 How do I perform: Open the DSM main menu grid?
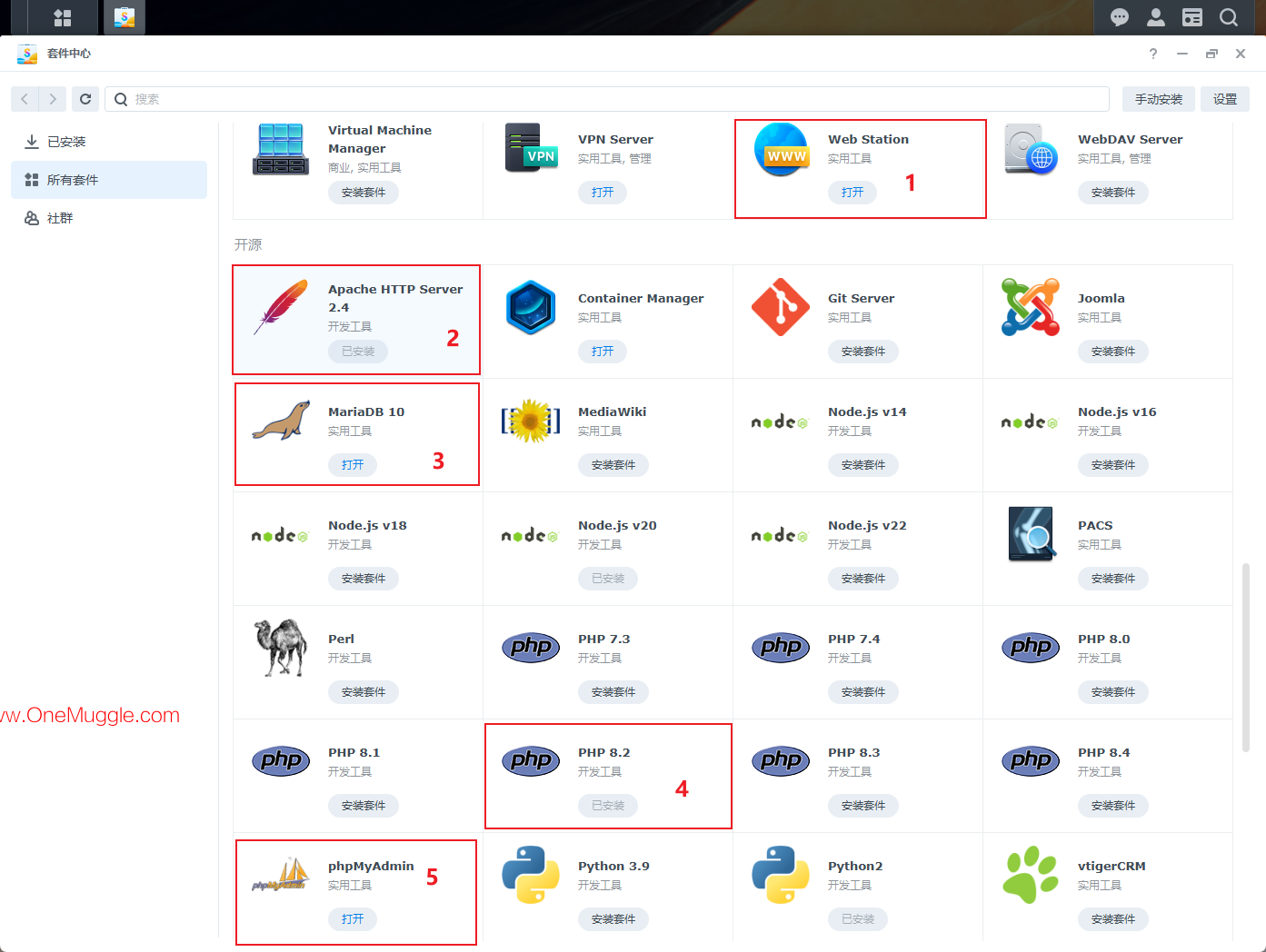[63, 17]
